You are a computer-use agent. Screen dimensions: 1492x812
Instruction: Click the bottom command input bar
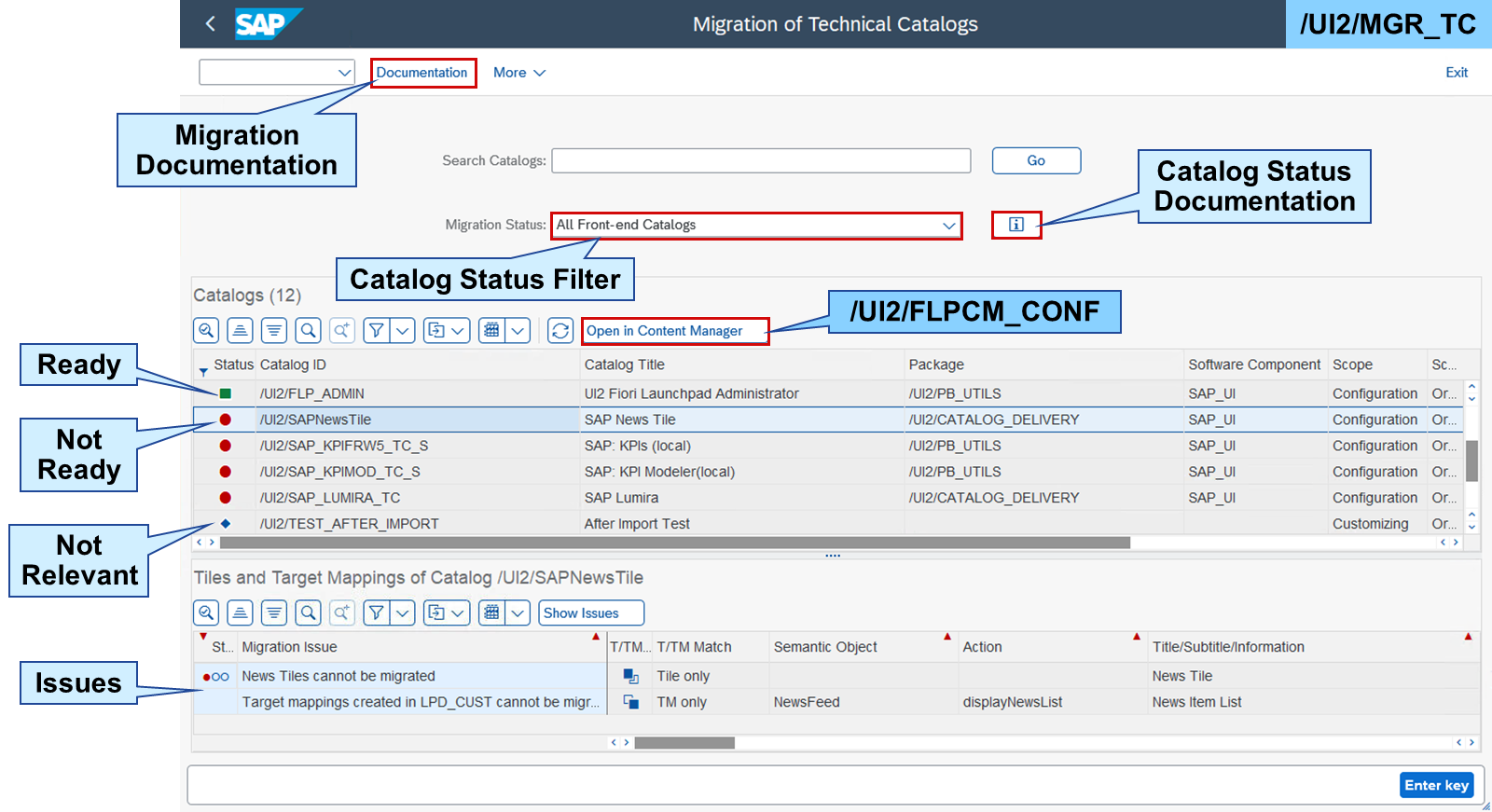point(793,785)
